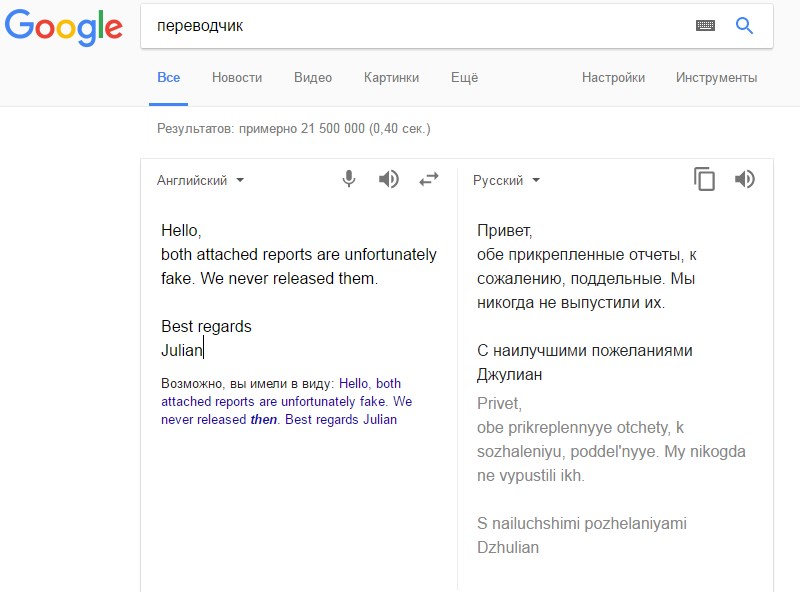The width and height of the screenshot is (800, 592).
Task: Play pronunciation of the English text
Action: [x=388, y=179]
